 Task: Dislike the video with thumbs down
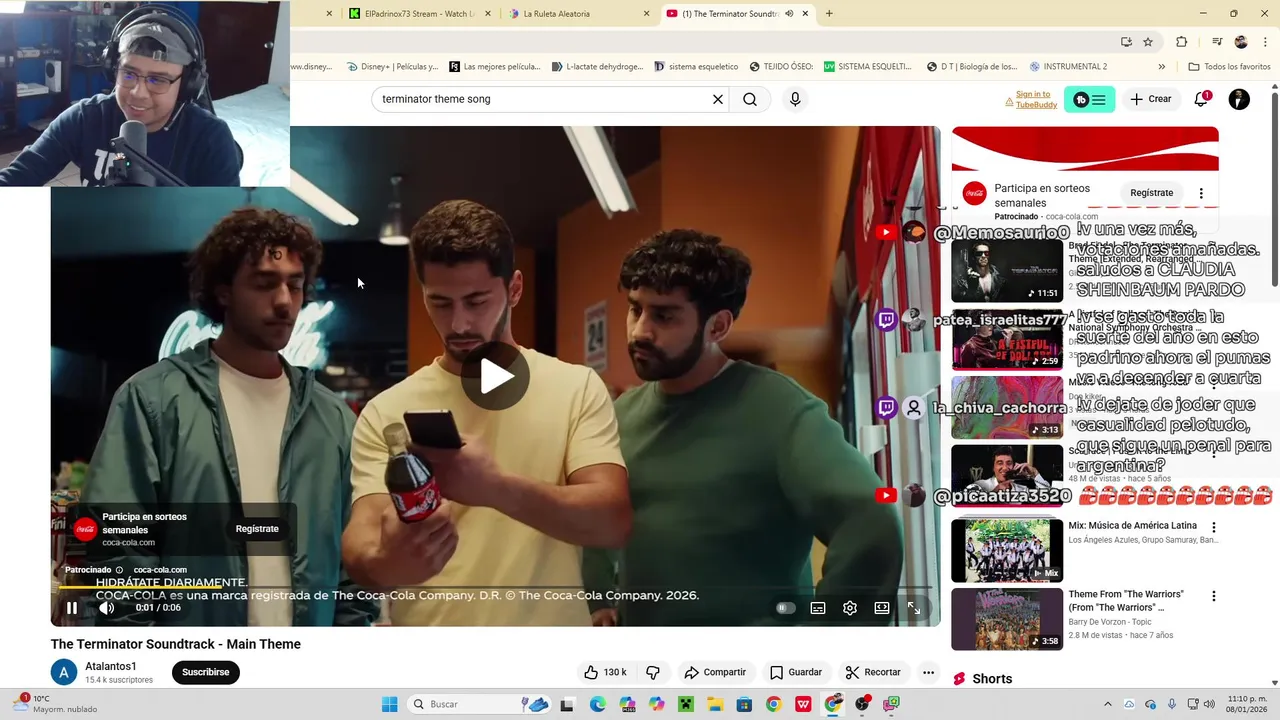(x=653, y=672)
